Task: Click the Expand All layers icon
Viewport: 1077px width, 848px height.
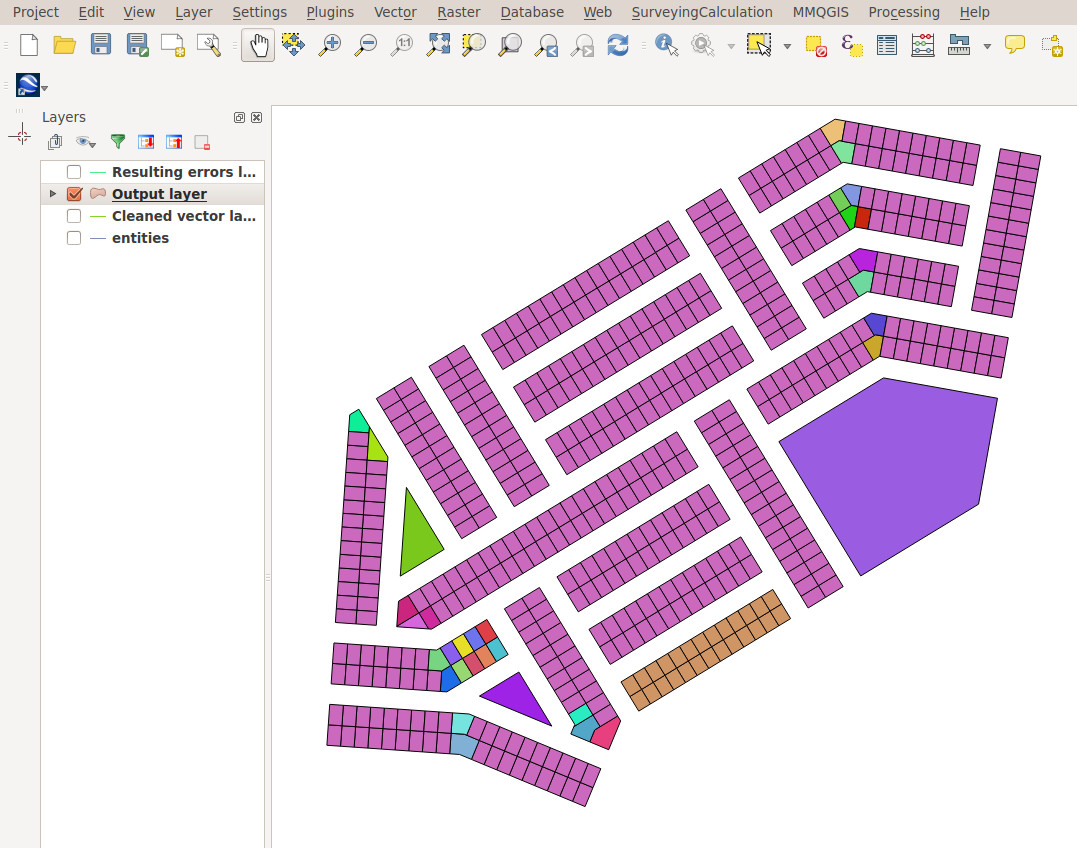Action: 146,142
